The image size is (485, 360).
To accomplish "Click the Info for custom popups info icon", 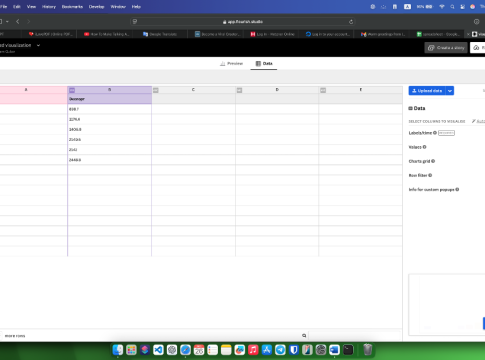I will coord(457,189).
